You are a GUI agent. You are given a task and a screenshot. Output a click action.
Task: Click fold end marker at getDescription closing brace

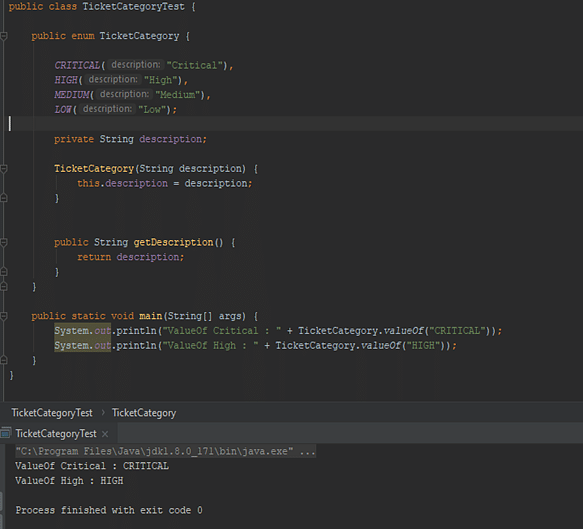(x=4, y=272)
